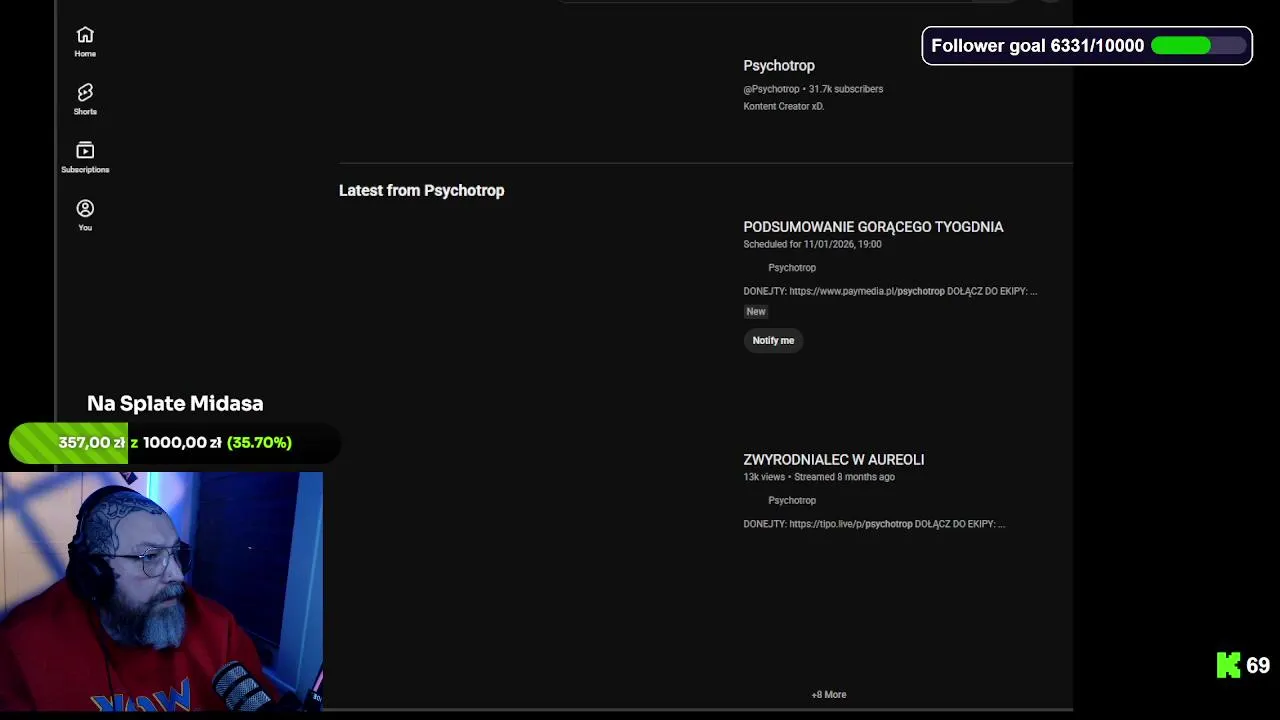The width and height of the screenshot is (1280, 720).
Task: Open video ZWYRODNIALEC W AUREOLI
Action: tap(833, 460)
